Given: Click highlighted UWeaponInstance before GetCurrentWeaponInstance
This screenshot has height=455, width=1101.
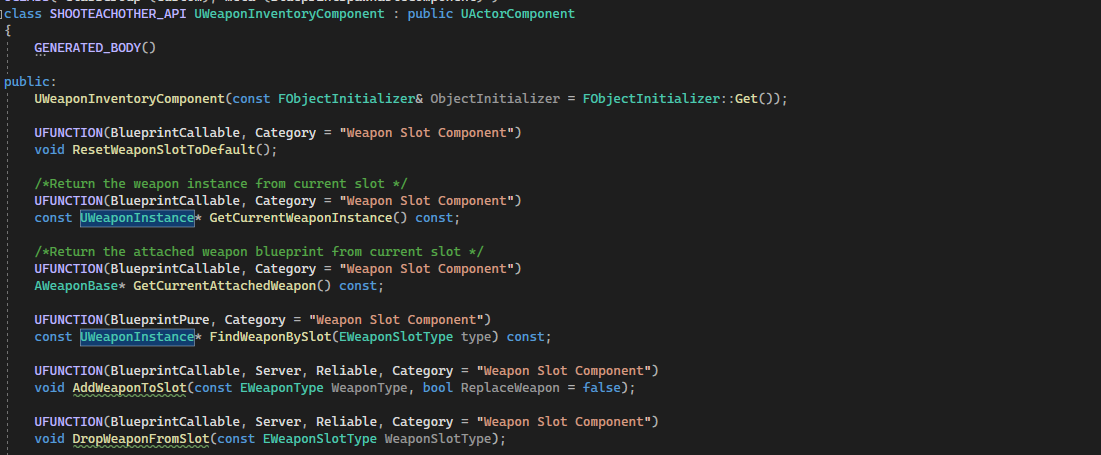Looking at the screenshot, I should [137, 218].
